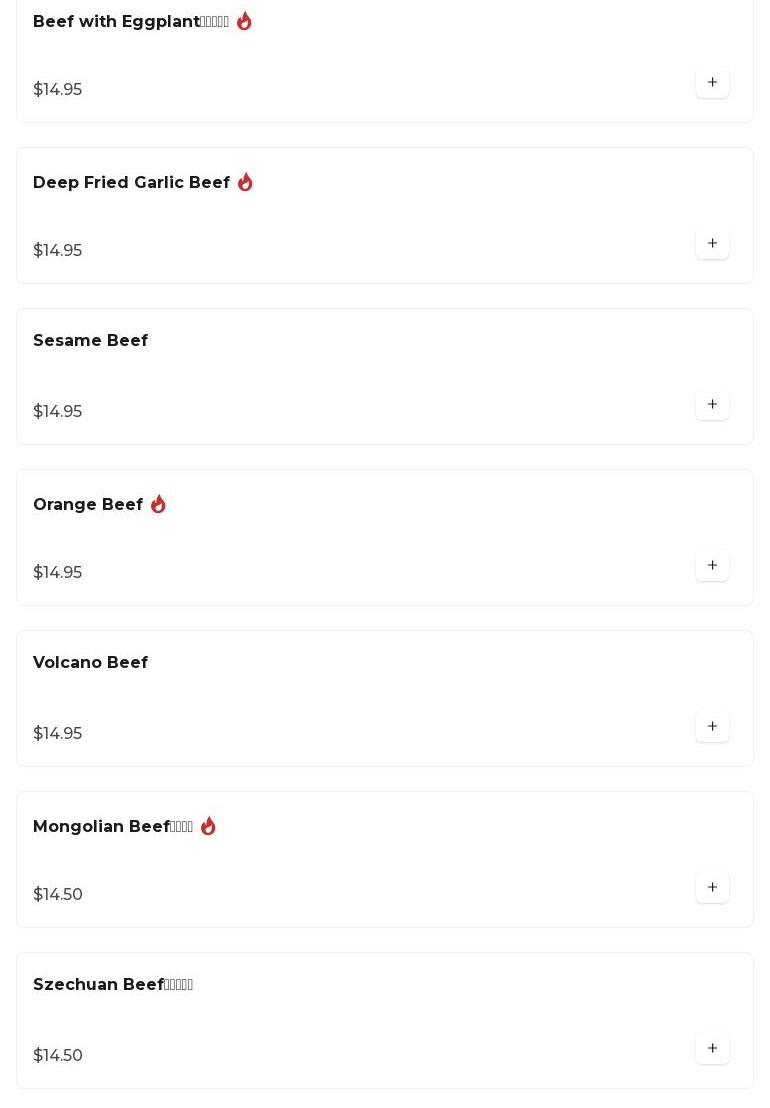Add Mongolian Beef to the order
The height and width of the screenshot is (1108, 770).
(712, 888)
